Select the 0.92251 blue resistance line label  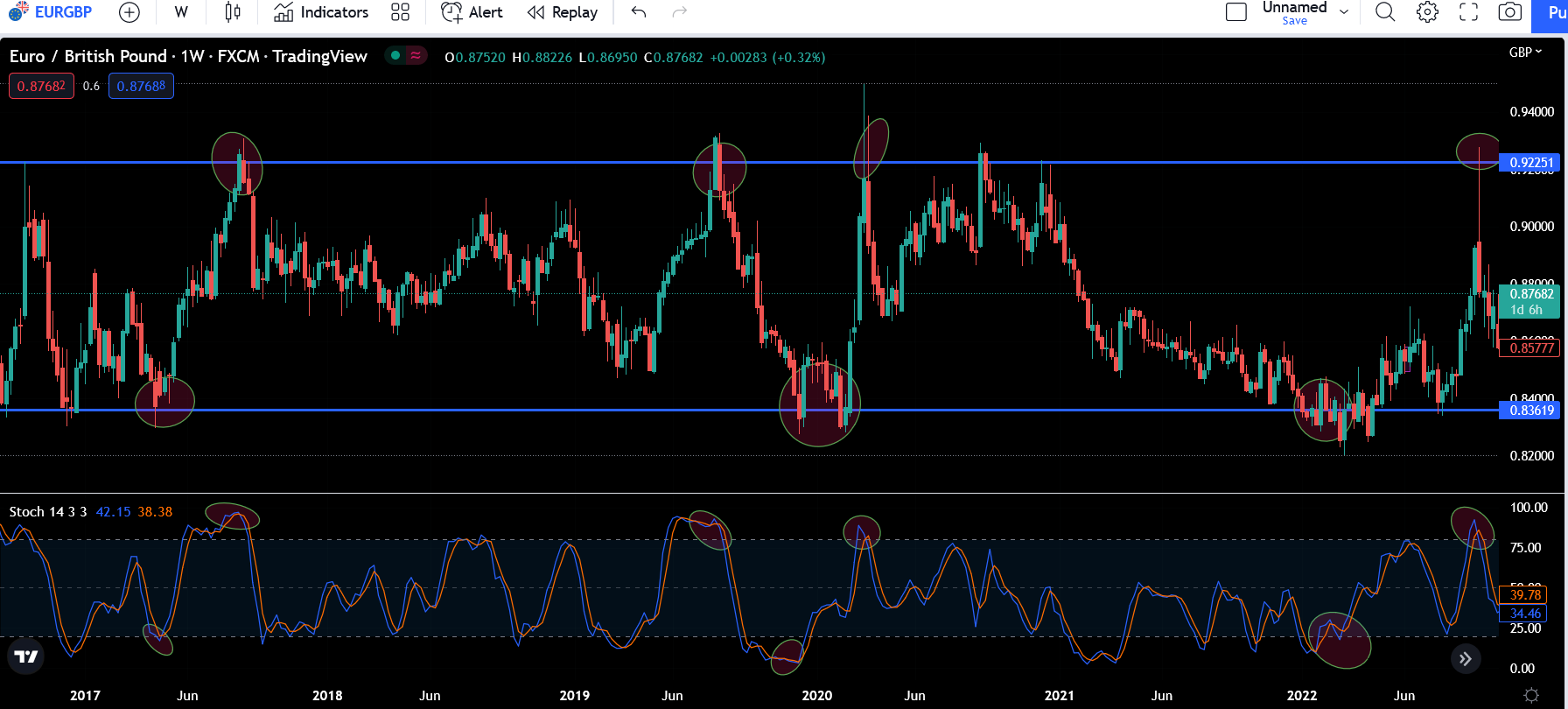coord(1531,163)
